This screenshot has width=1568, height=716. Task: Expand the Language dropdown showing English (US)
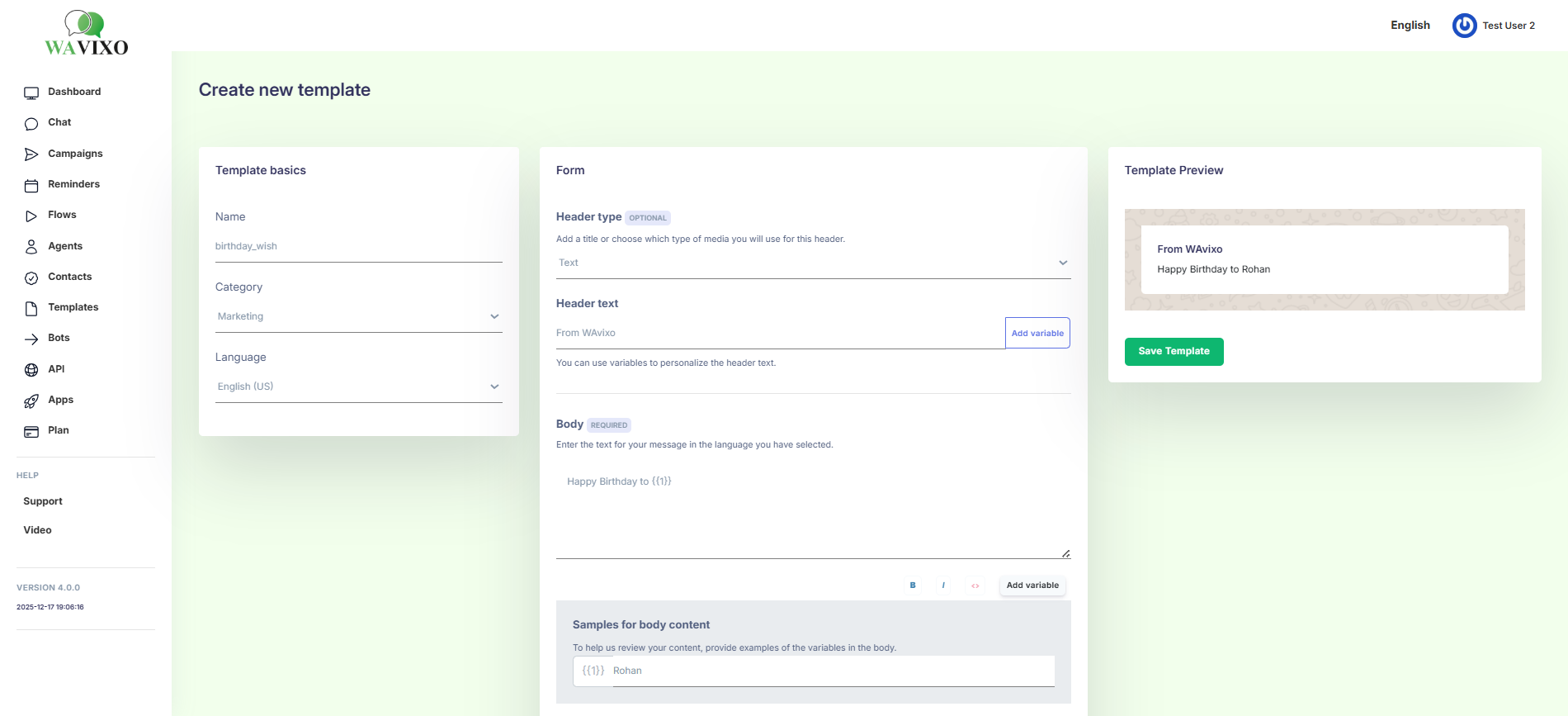point(358,387)
